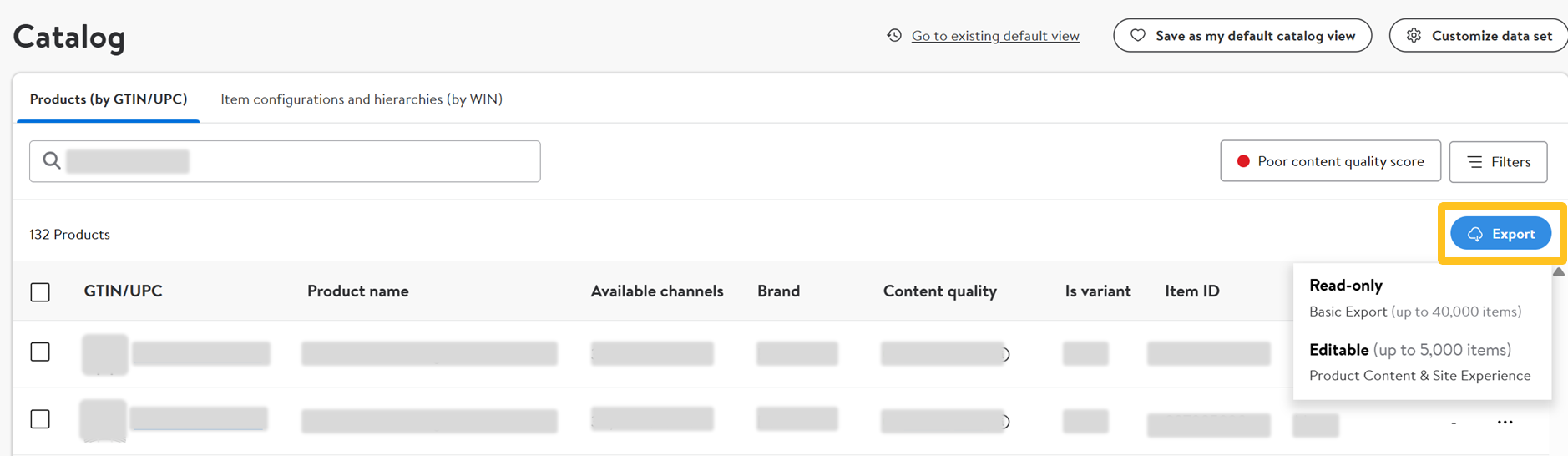Check the second product row checkbox
The width and height of the screenshot is (1568, 456).
[x=40, y=418]
